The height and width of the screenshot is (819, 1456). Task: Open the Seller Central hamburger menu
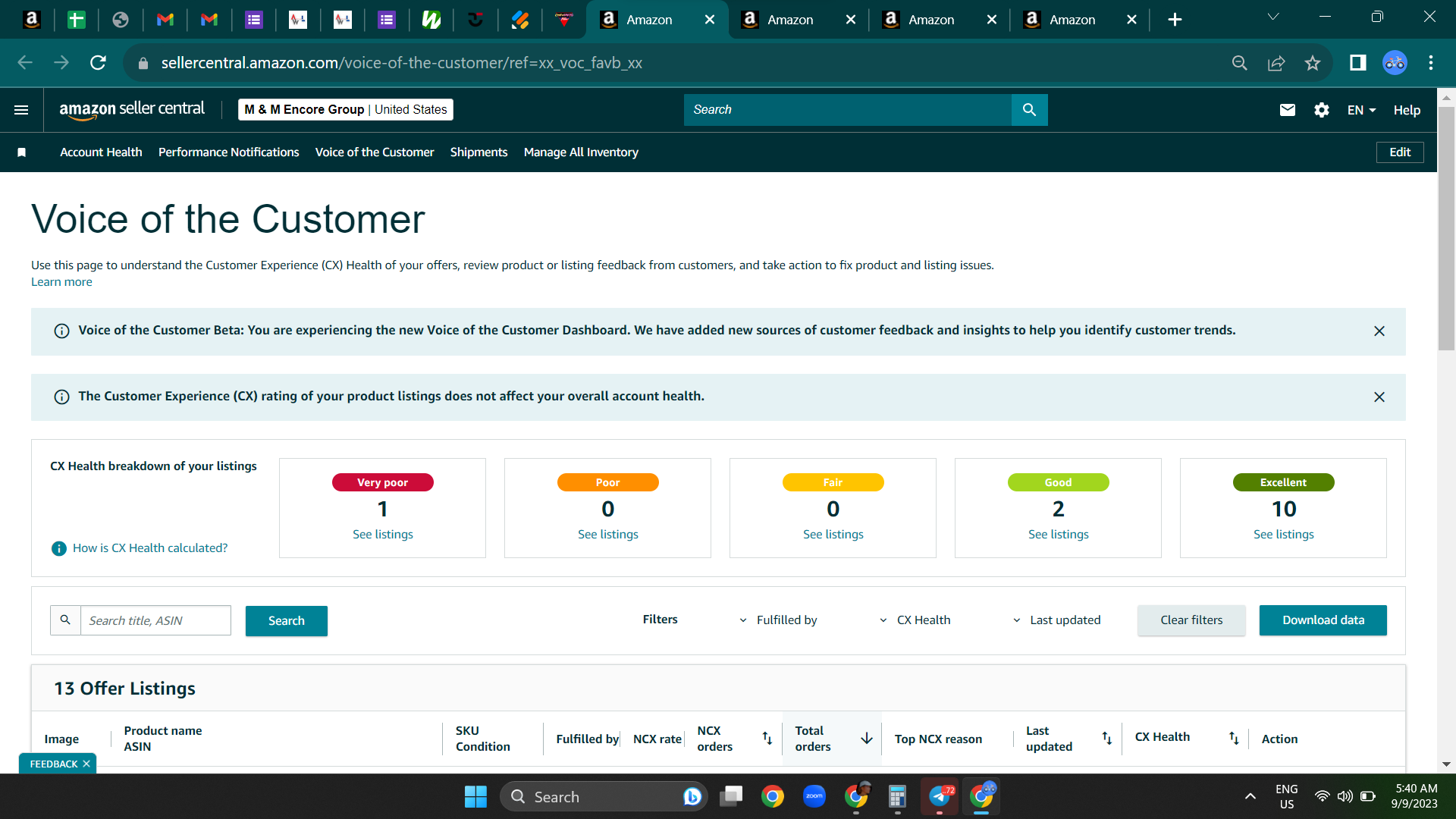[21, 110]
